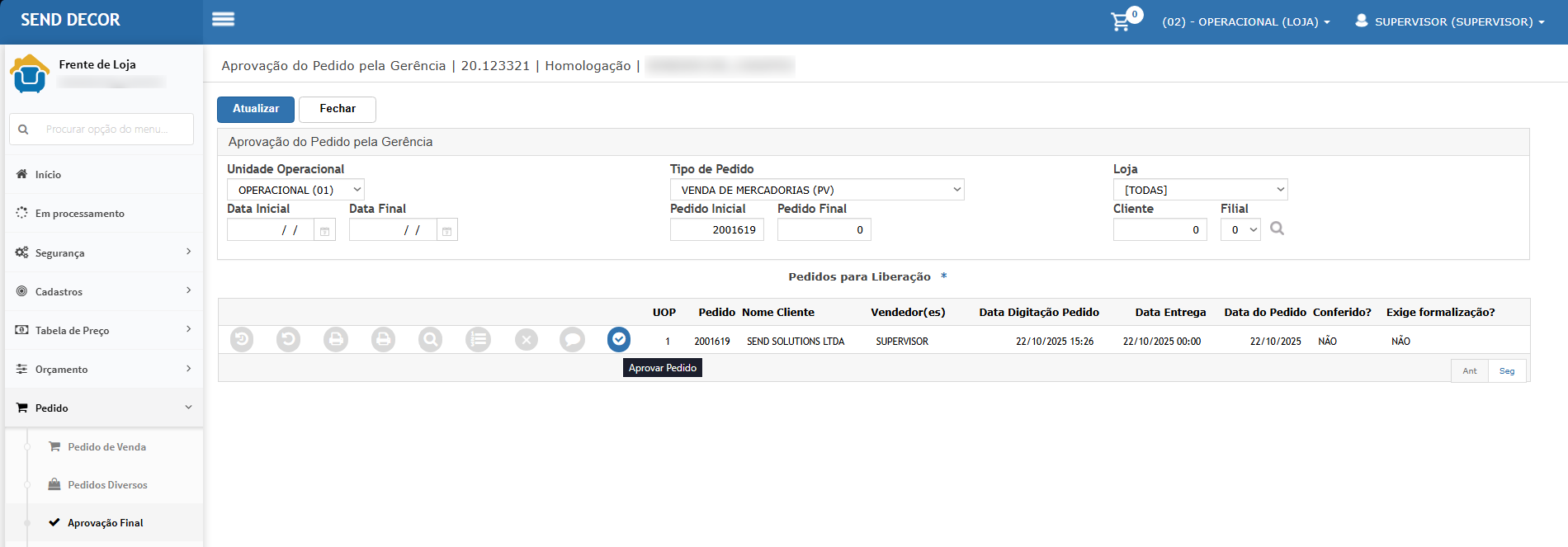Click the Atualizar button
The height and width of the screenshot is (547, 1568).
tap(256, 109)
